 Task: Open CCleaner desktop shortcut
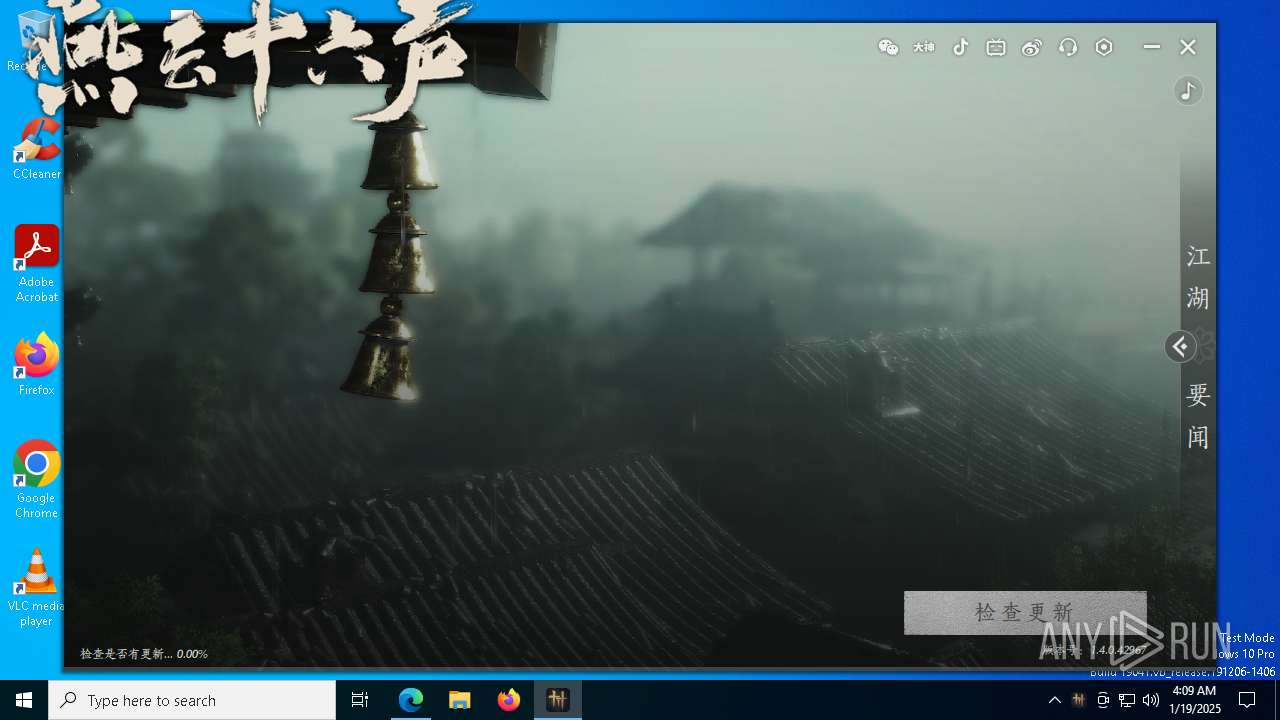coord(37,148)
